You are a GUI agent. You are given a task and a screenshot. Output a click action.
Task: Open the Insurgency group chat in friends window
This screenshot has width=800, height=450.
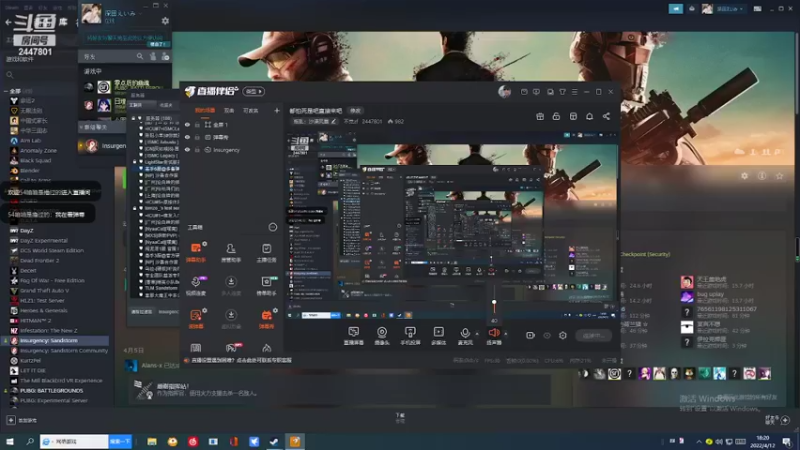[102, 145]
